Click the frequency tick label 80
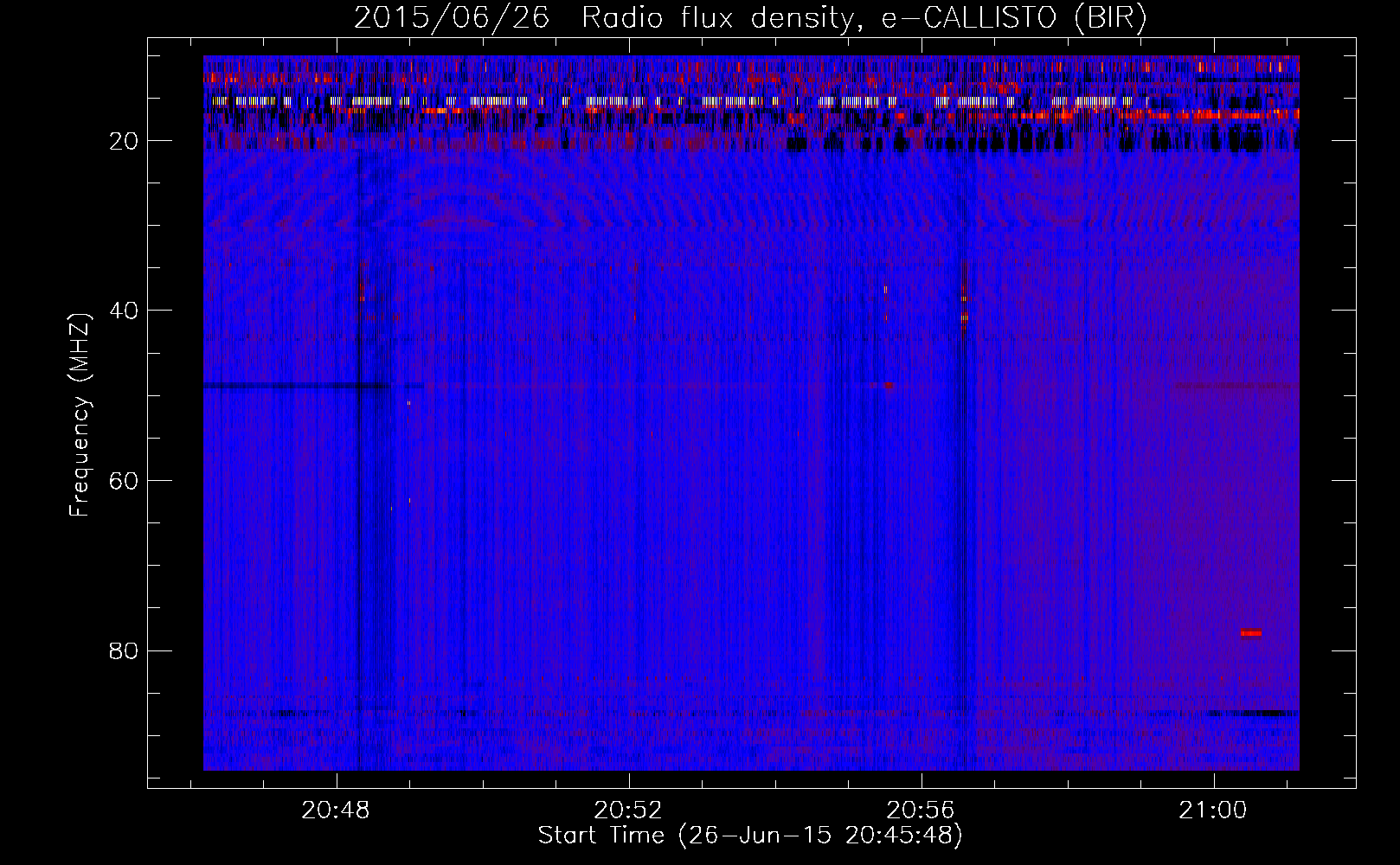Image resolution: width=1400 pixels, height=865 pixels. click(125, 650)
